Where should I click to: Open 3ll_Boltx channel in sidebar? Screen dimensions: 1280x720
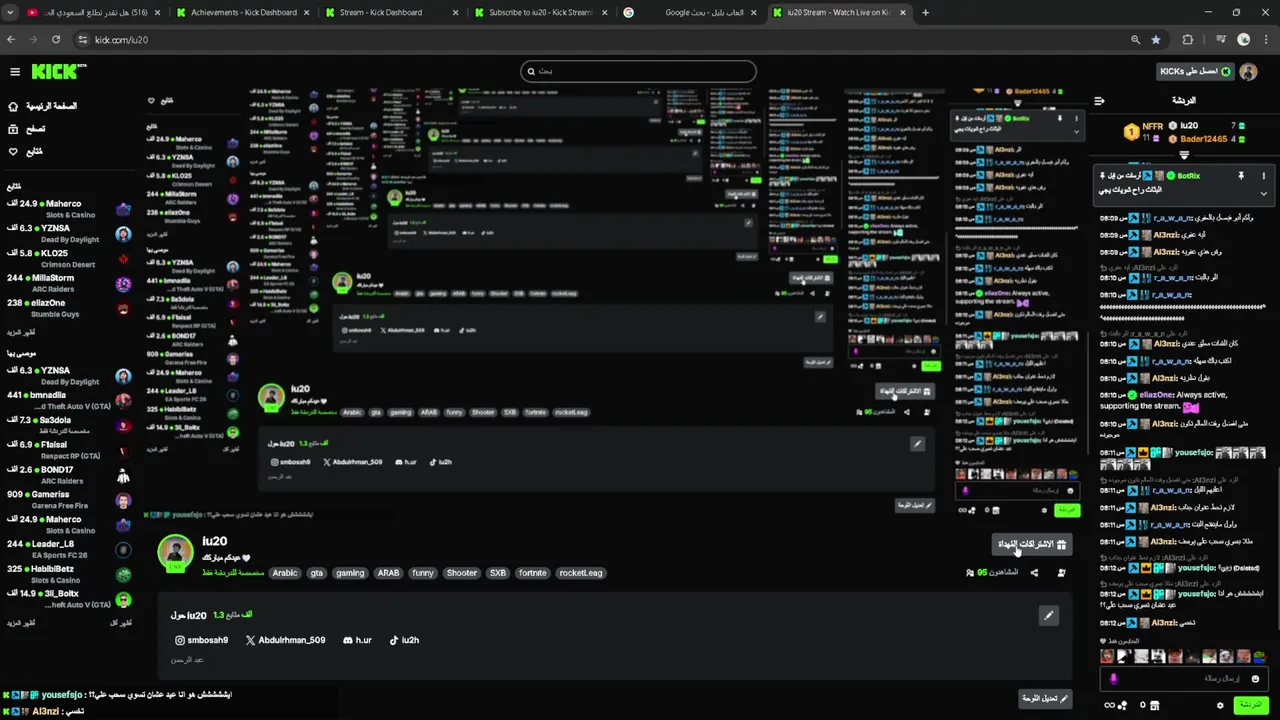[x=68, y=599]
